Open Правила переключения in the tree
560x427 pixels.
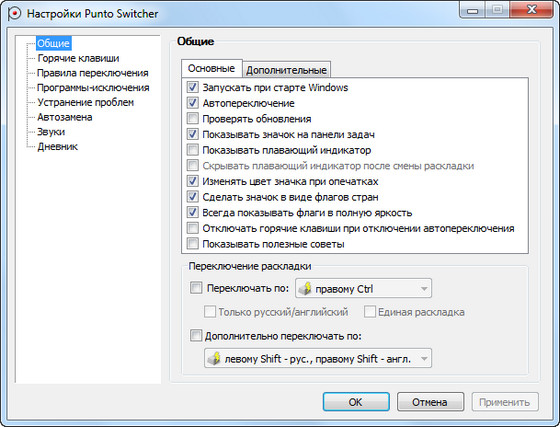(93, 73)
